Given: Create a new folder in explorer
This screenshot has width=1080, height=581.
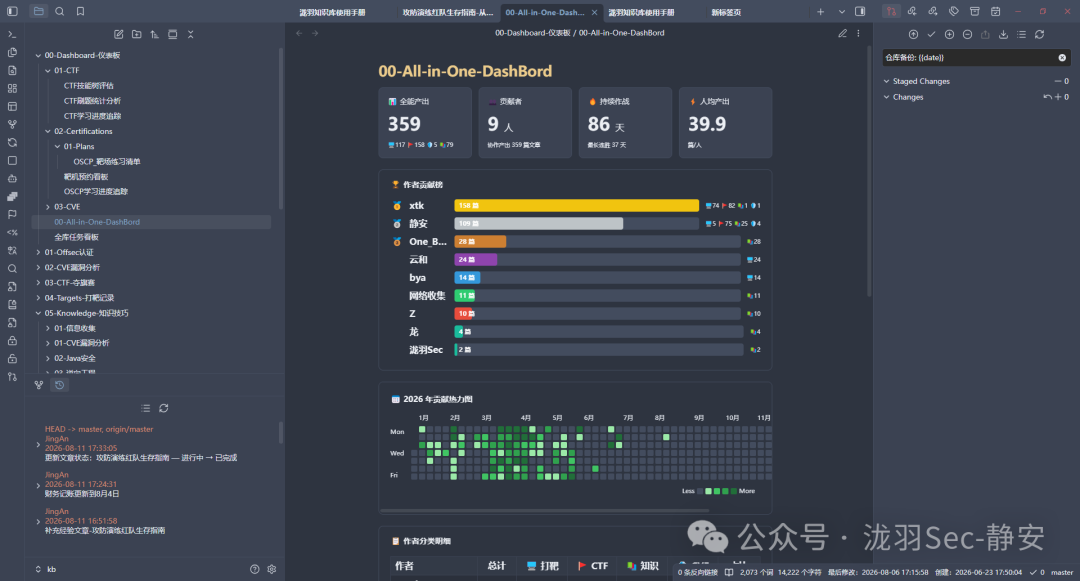Looking at the screenshot, I should coord(136,34).
